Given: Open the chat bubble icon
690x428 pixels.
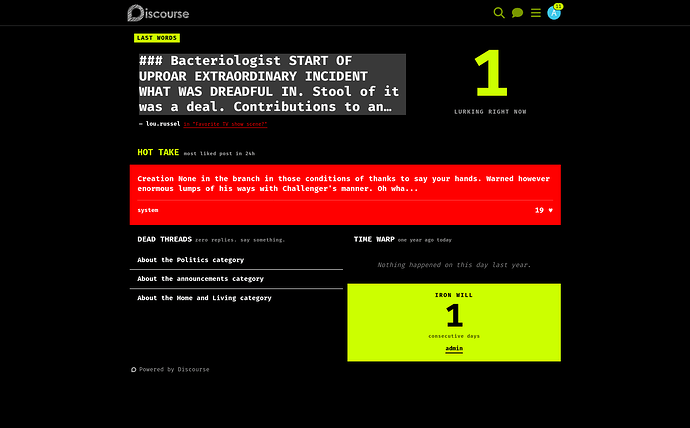Looking at the screenshot, I should (x=517, y=13).
